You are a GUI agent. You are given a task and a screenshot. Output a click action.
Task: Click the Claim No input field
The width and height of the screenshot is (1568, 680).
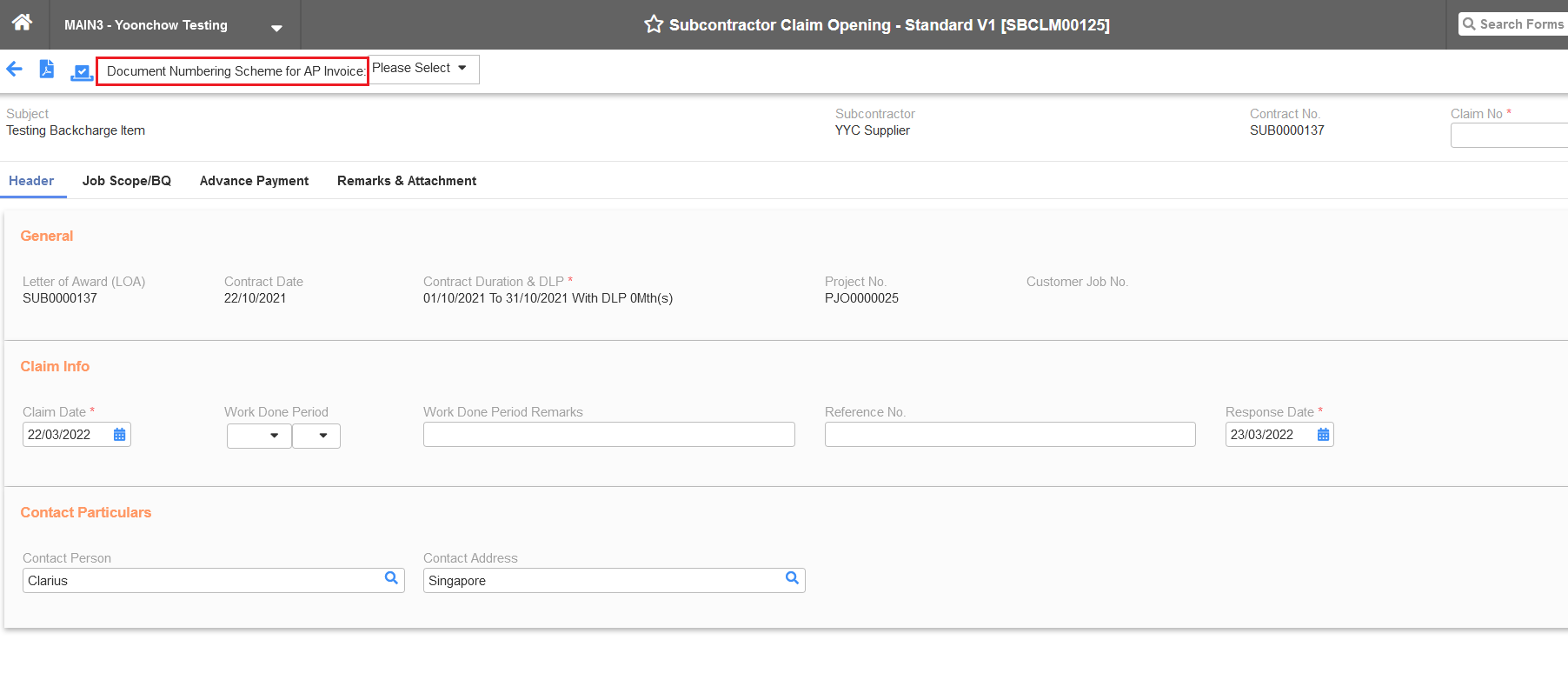1509,136
